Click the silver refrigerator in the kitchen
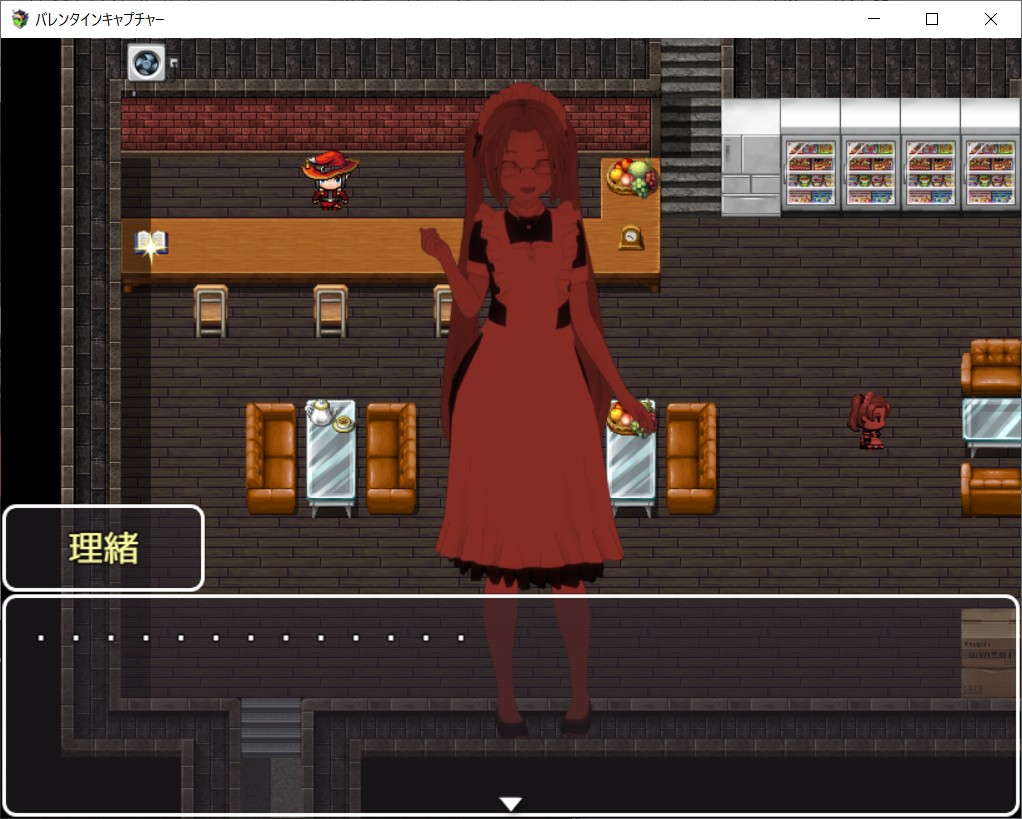 coord(750,158)
